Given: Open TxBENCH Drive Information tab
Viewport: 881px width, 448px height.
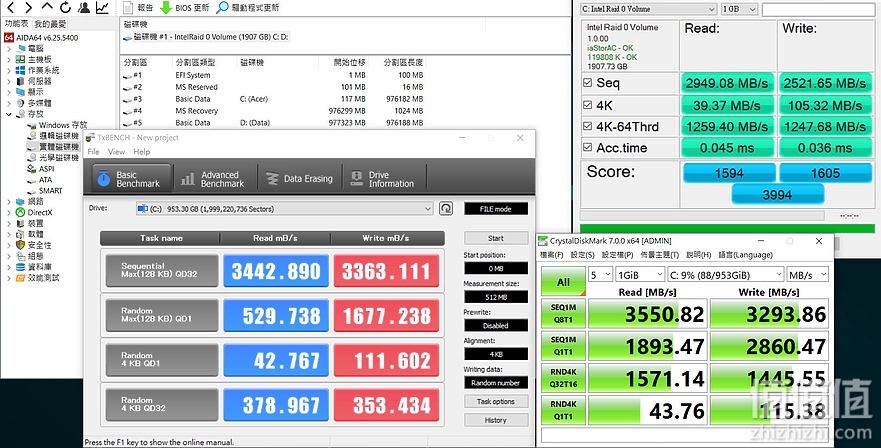Looking at the screenshot, I should click(x=384, y=179).
